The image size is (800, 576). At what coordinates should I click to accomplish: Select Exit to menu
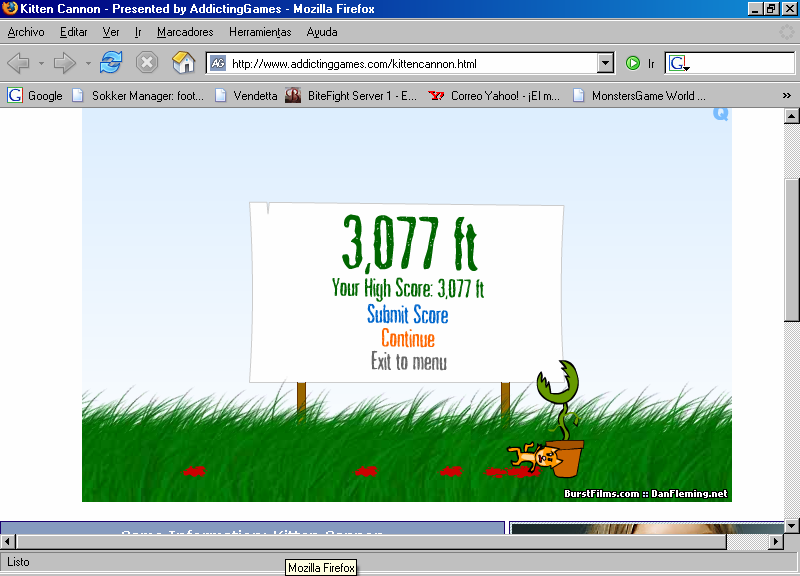(408, 362)
